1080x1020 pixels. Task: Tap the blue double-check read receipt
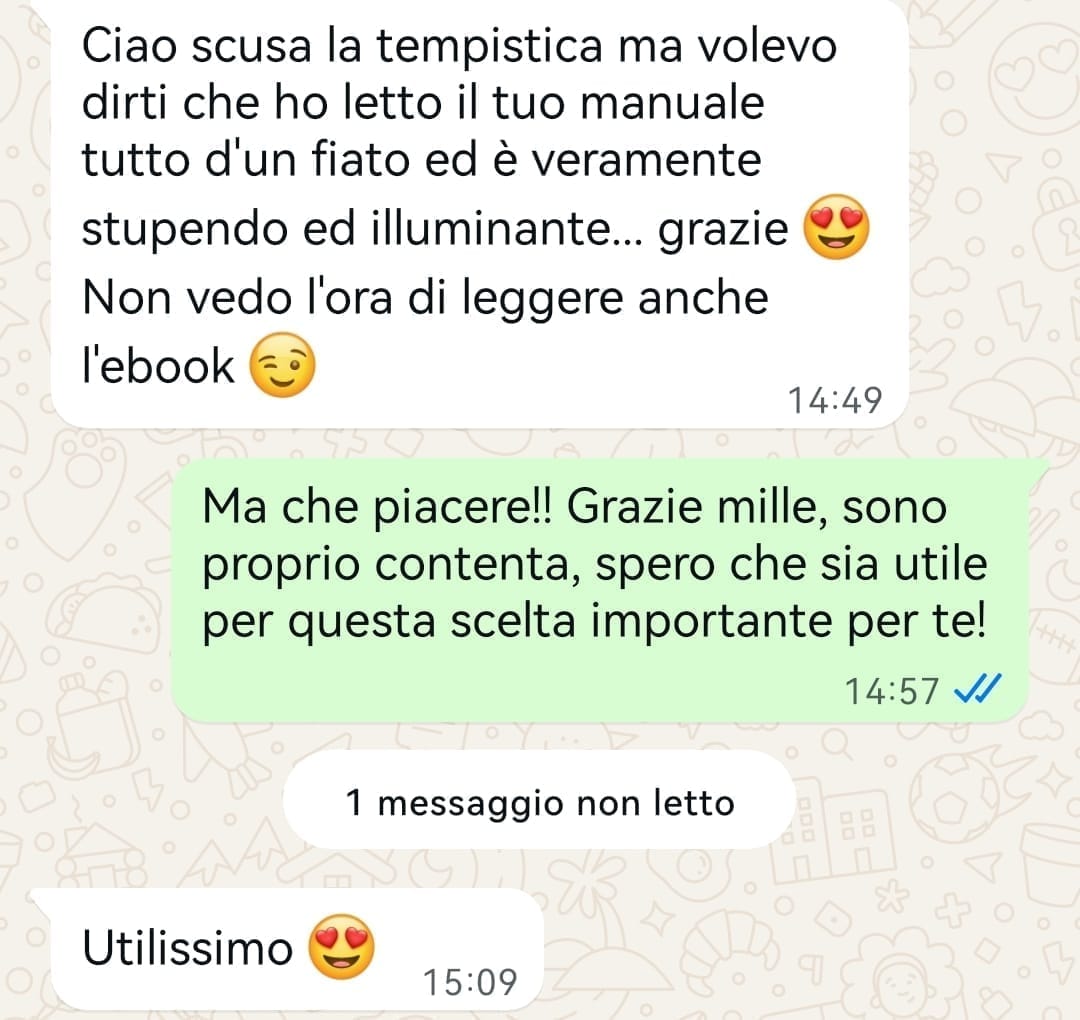pyautogui.click(x=977, y=689)
